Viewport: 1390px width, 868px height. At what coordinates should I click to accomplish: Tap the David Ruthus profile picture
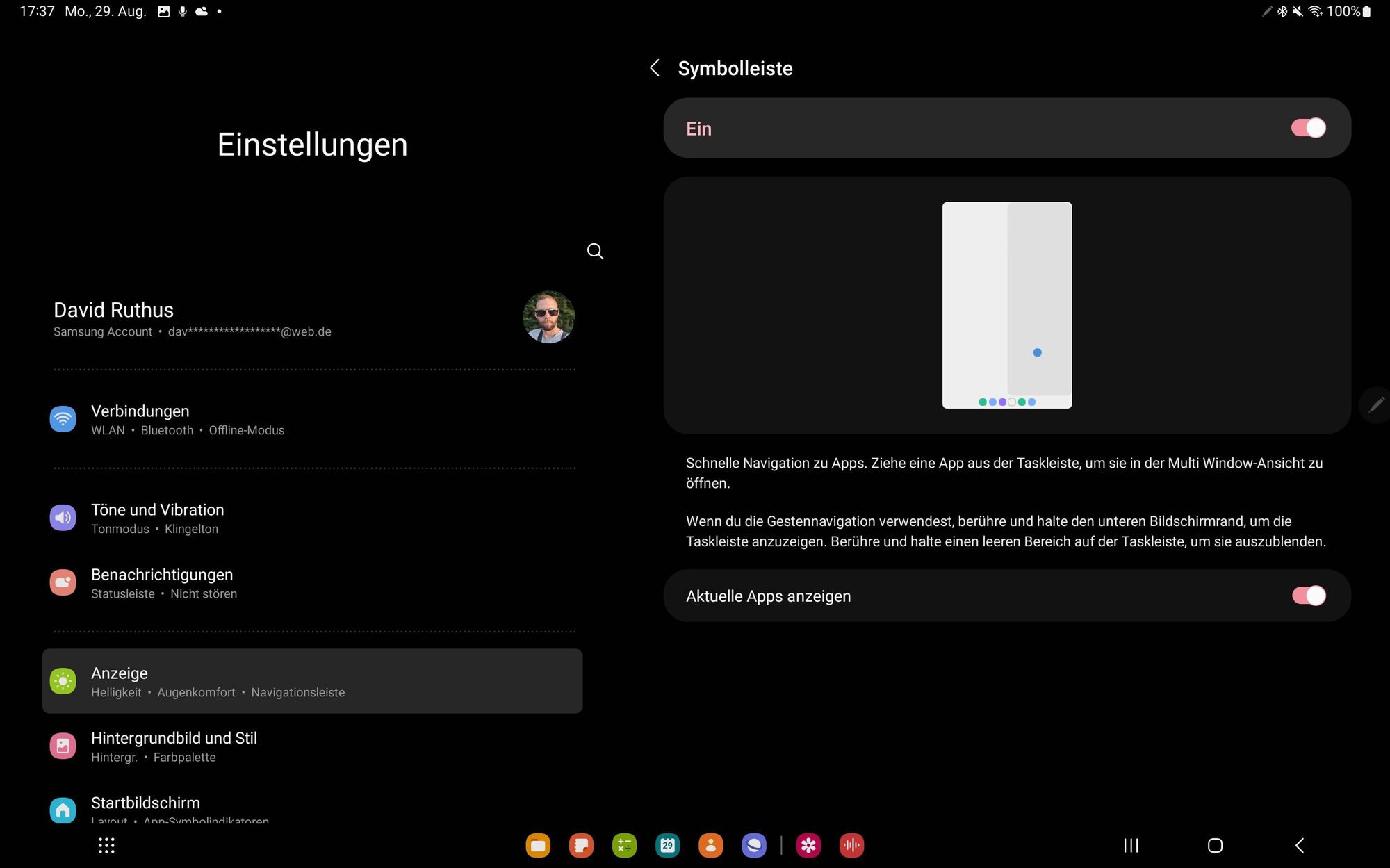pyautogui.click(x=548, y=317)
